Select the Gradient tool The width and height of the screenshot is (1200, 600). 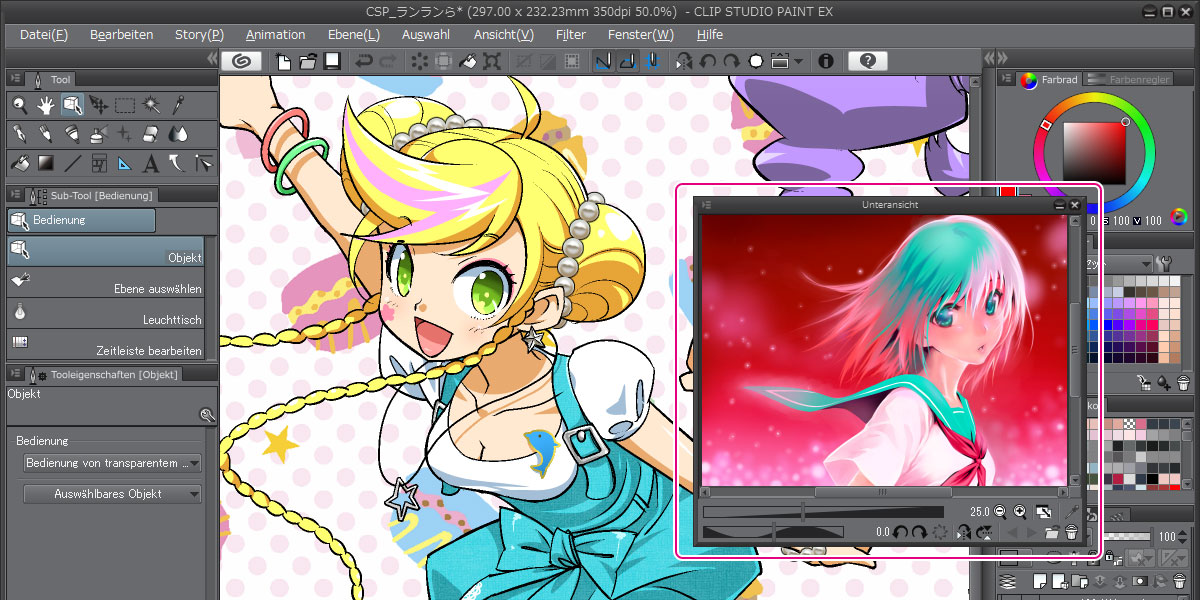[x=47, y=163]
